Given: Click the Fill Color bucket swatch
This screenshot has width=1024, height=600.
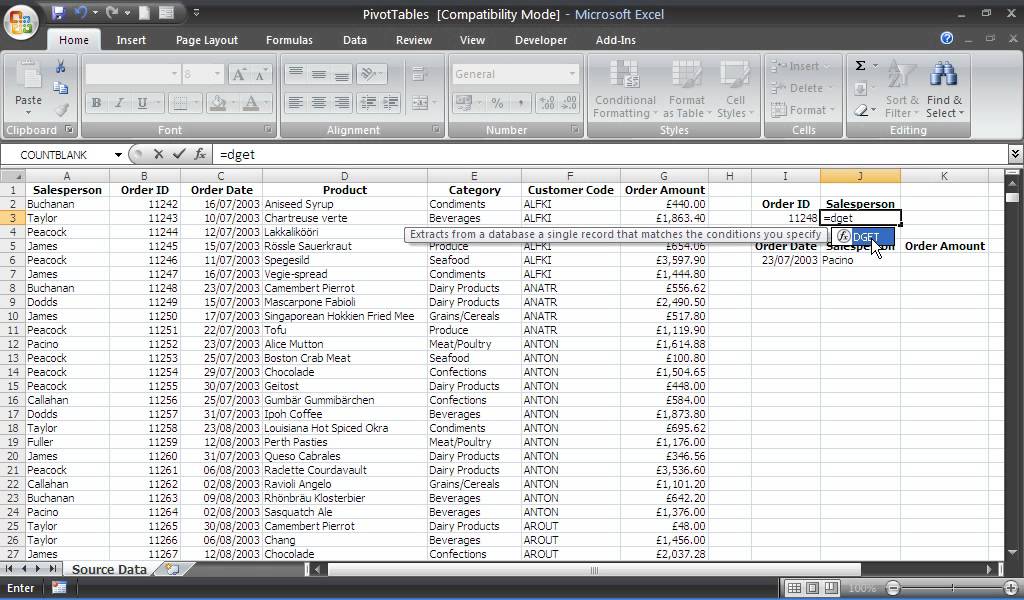Looking at the screenshot, I should tap(217, 103).
